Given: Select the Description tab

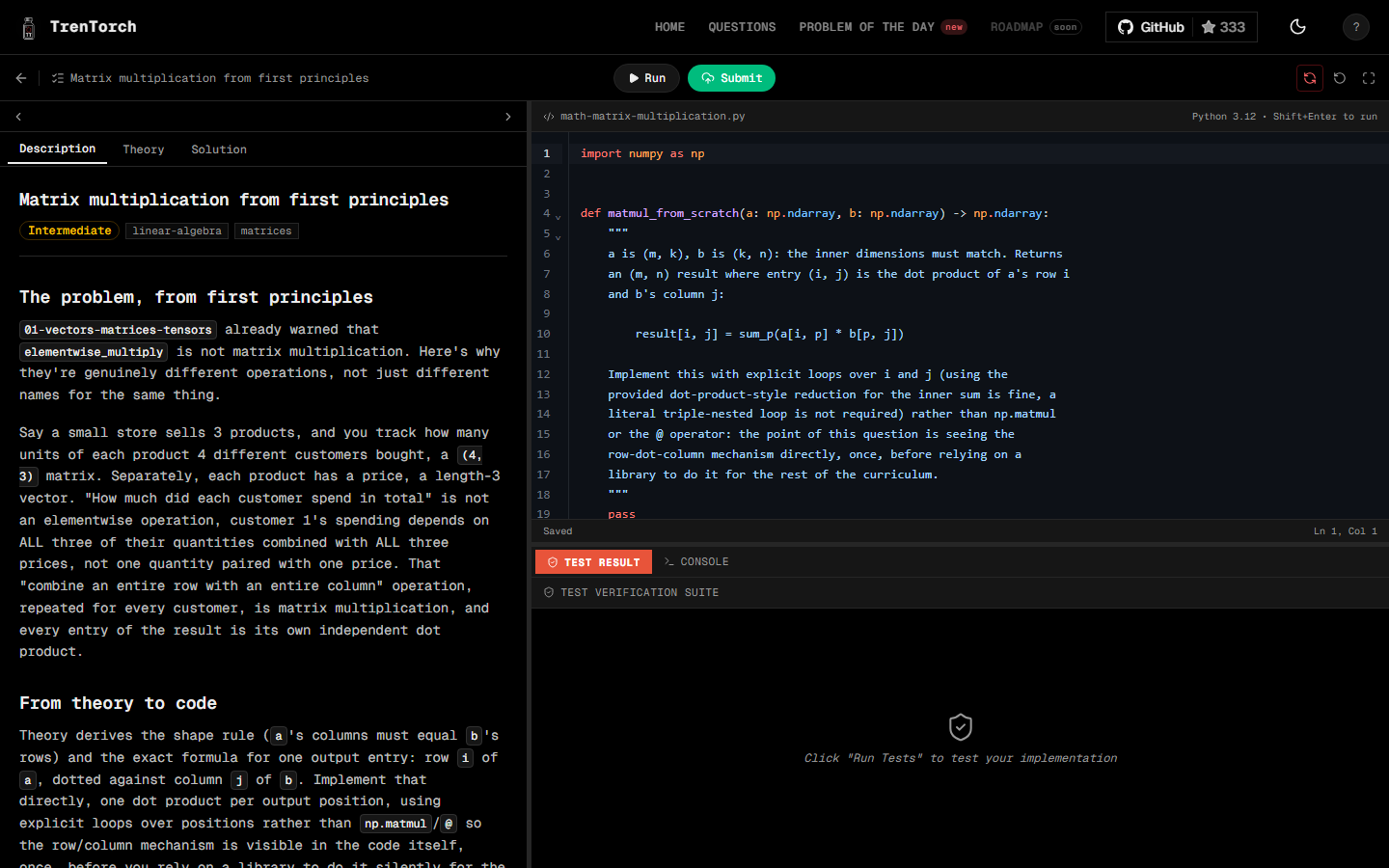Looking at the screenshot, I should point(57,149).
